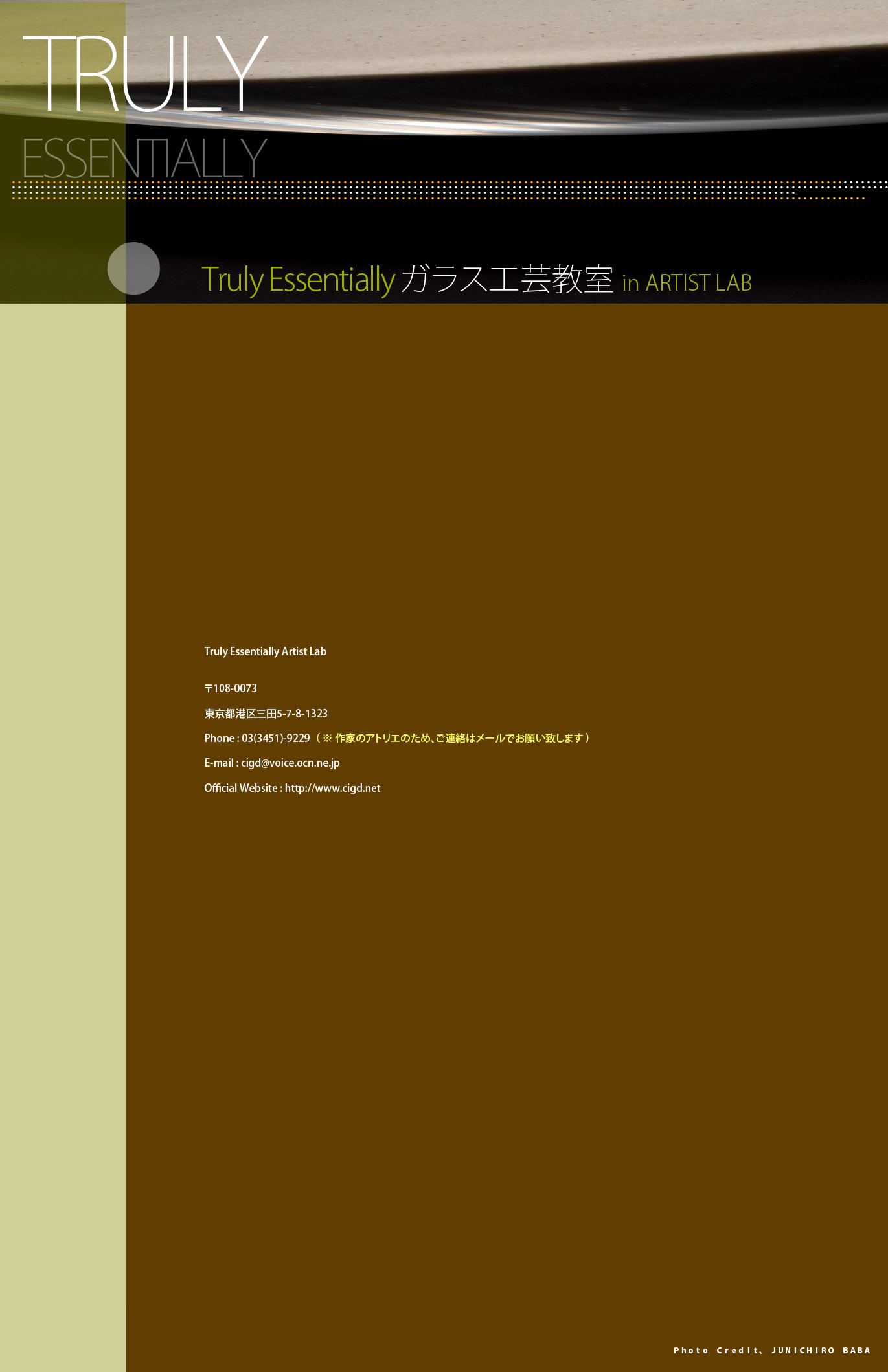Click the Photo Credit JUNICHIRO BABA text
The image size is (888, 1372).
coord(771,1350)
